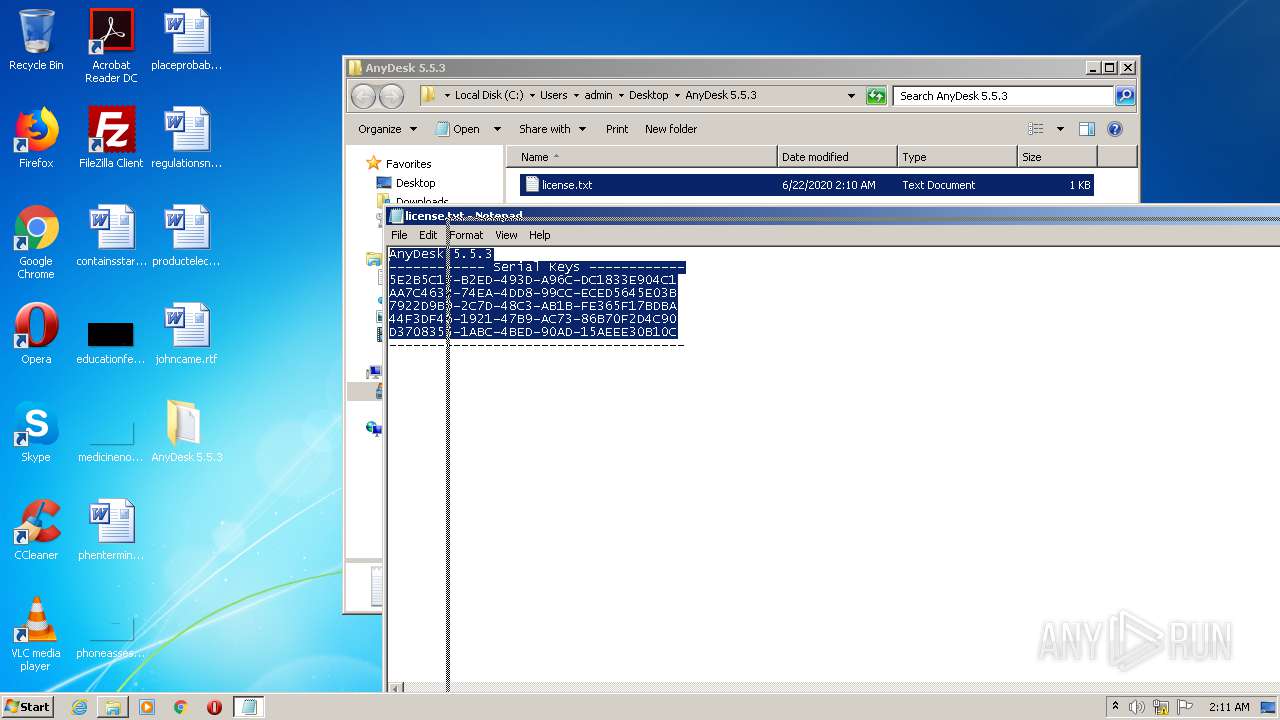Viewport: 1280px width, 720px height.
Task: Select the productelec Word document icon
Action: 186,236
